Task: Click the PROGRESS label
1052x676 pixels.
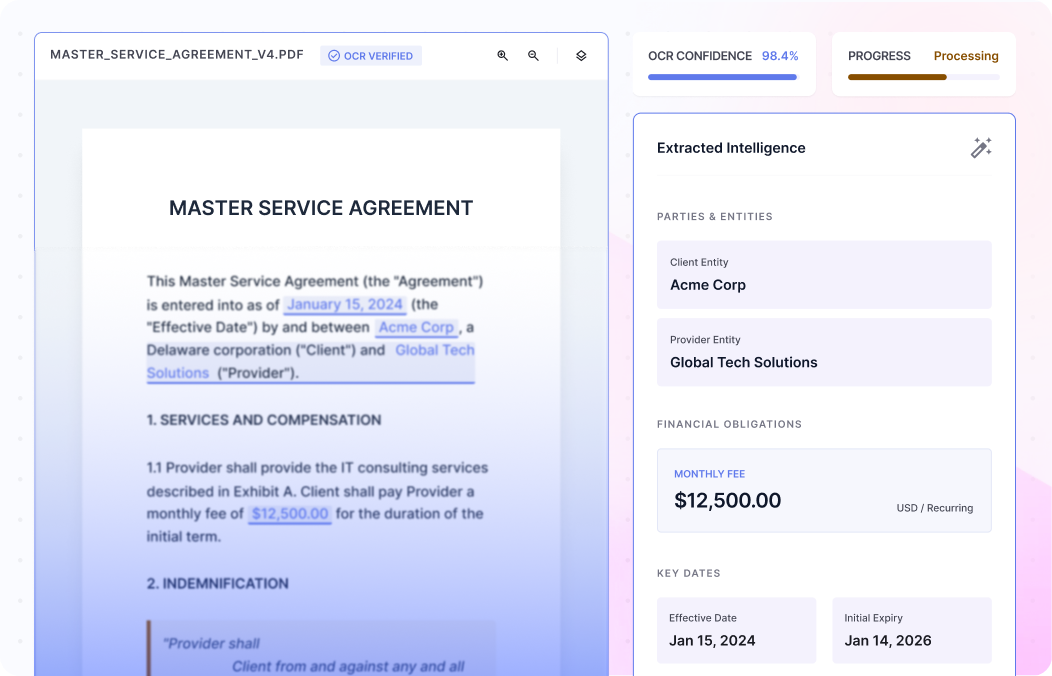Action: 879,56
